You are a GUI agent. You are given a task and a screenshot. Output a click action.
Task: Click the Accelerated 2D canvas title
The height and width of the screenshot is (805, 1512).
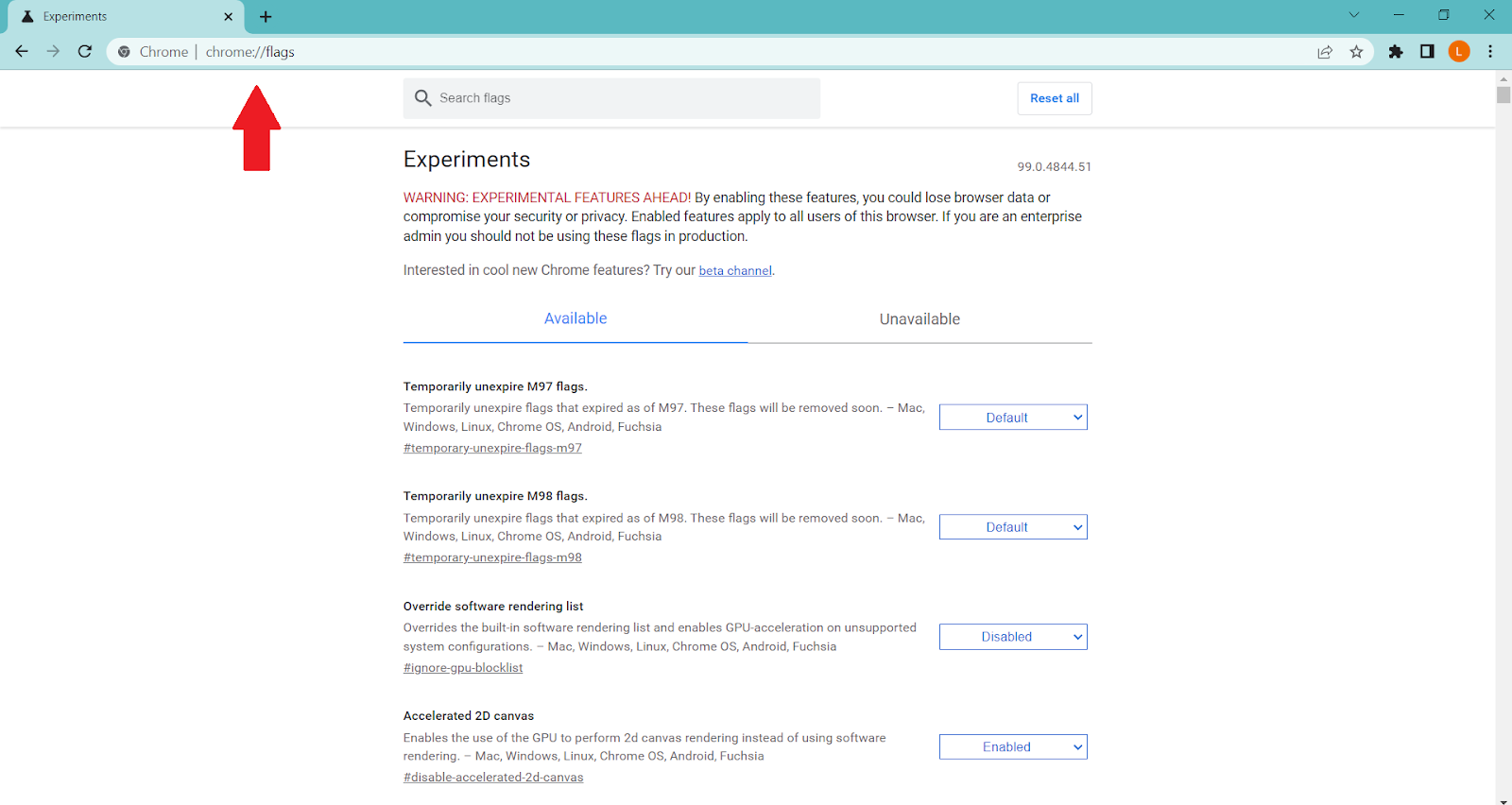(469, 716)
